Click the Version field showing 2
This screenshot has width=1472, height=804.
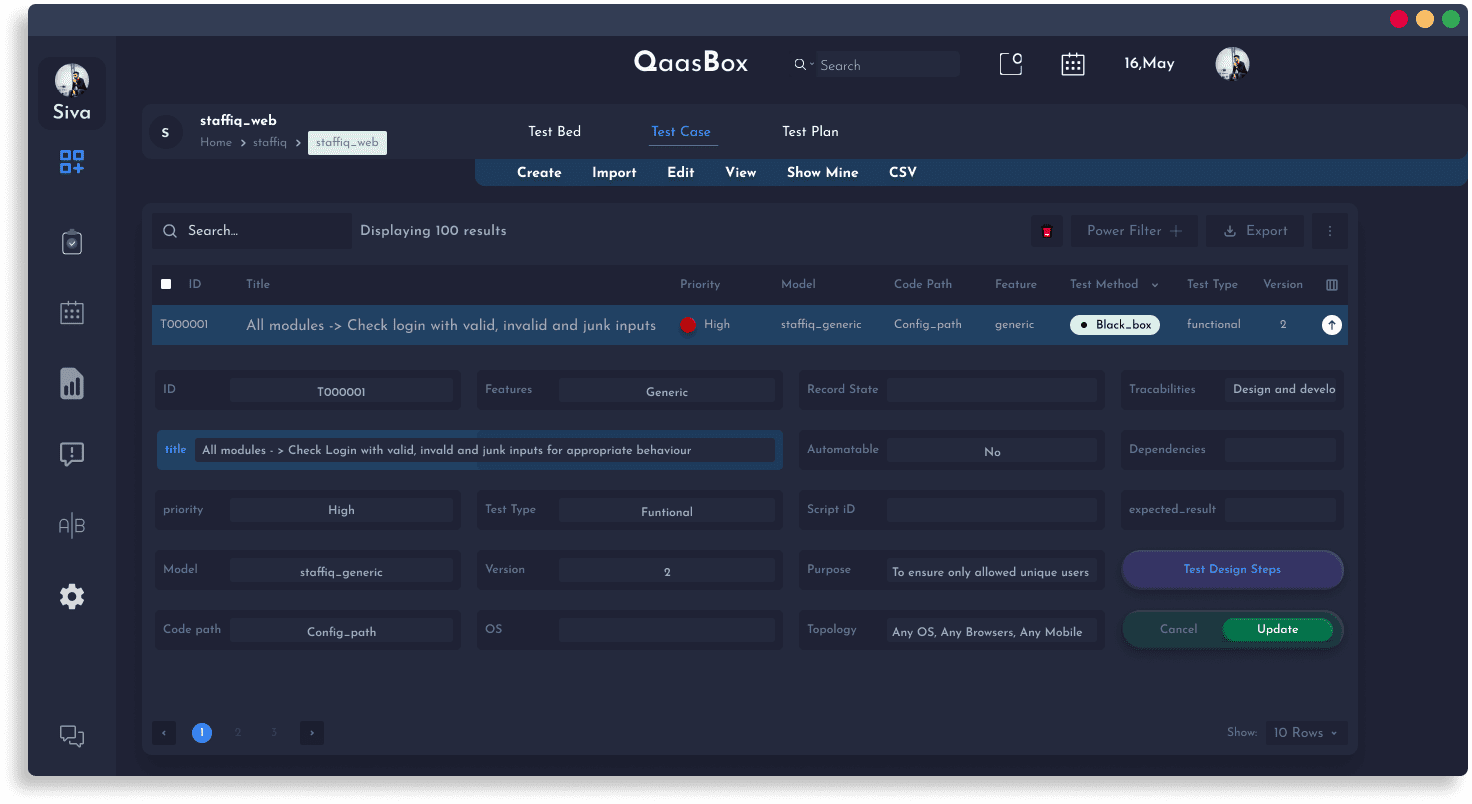click(x=667, y=571)
